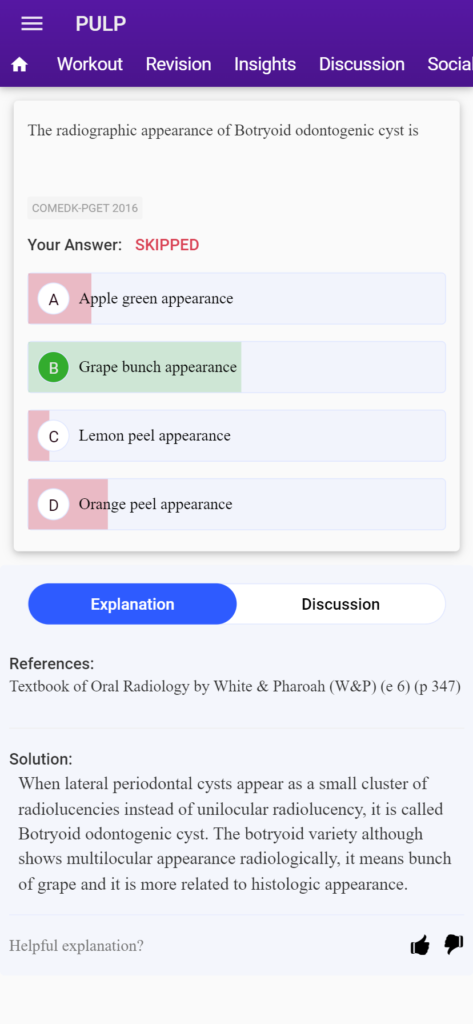Choose Lemon peel appearance answer
This screenshot has height=1024, width=473.
click(236, 436)
